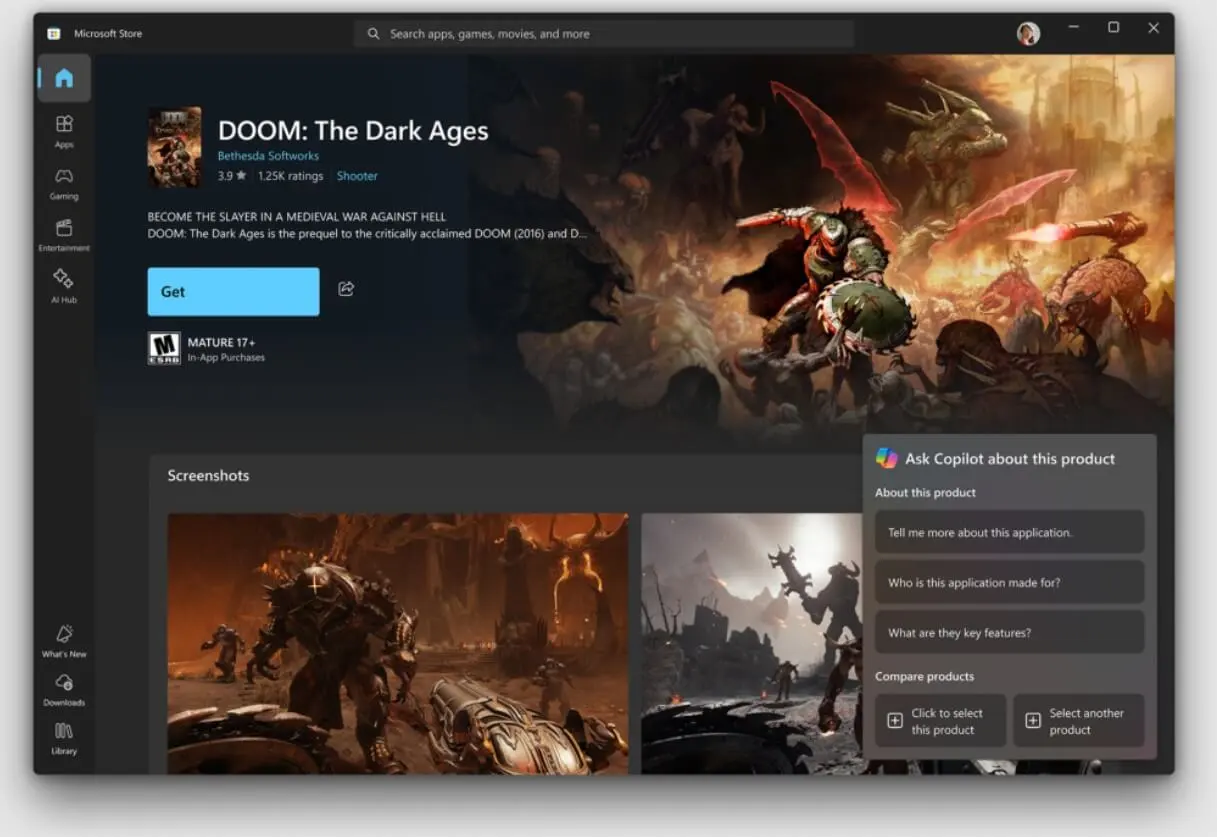Choose Select another product
The width and height of the screenshot is (1217, 837).
[x=1078, y=721]
